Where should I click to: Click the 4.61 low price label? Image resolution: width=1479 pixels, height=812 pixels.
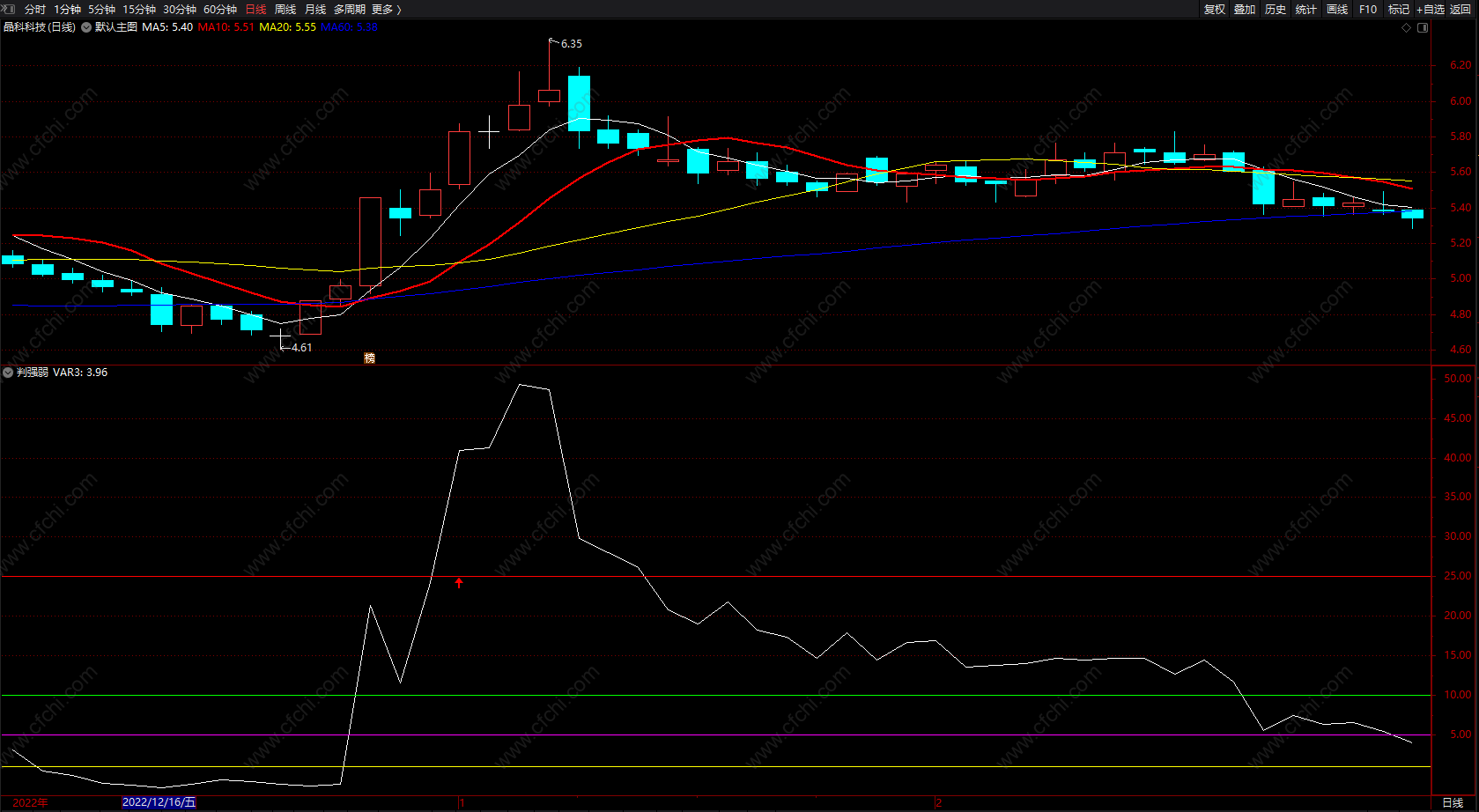point(301,348)
